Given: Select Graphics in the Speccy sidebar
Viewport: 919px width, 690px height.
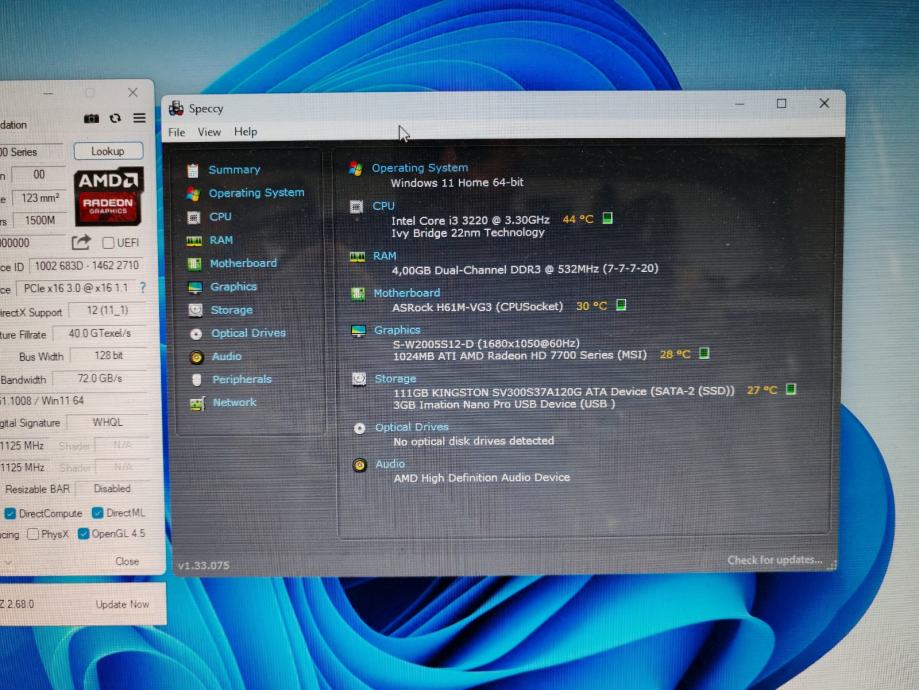Looking at the screenshot, I should coord(233,287).
